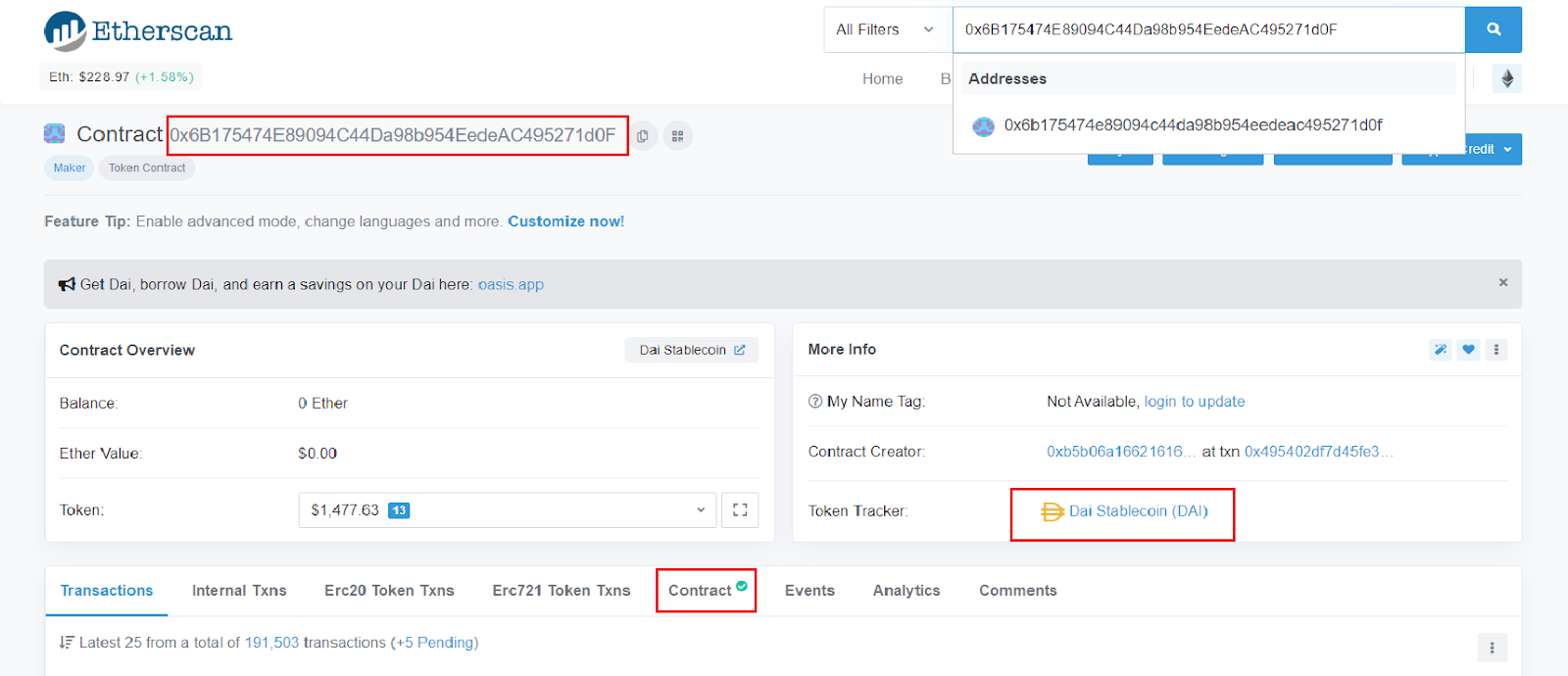
Task: Click the contract address text in heading
Action: click(393, 135)
